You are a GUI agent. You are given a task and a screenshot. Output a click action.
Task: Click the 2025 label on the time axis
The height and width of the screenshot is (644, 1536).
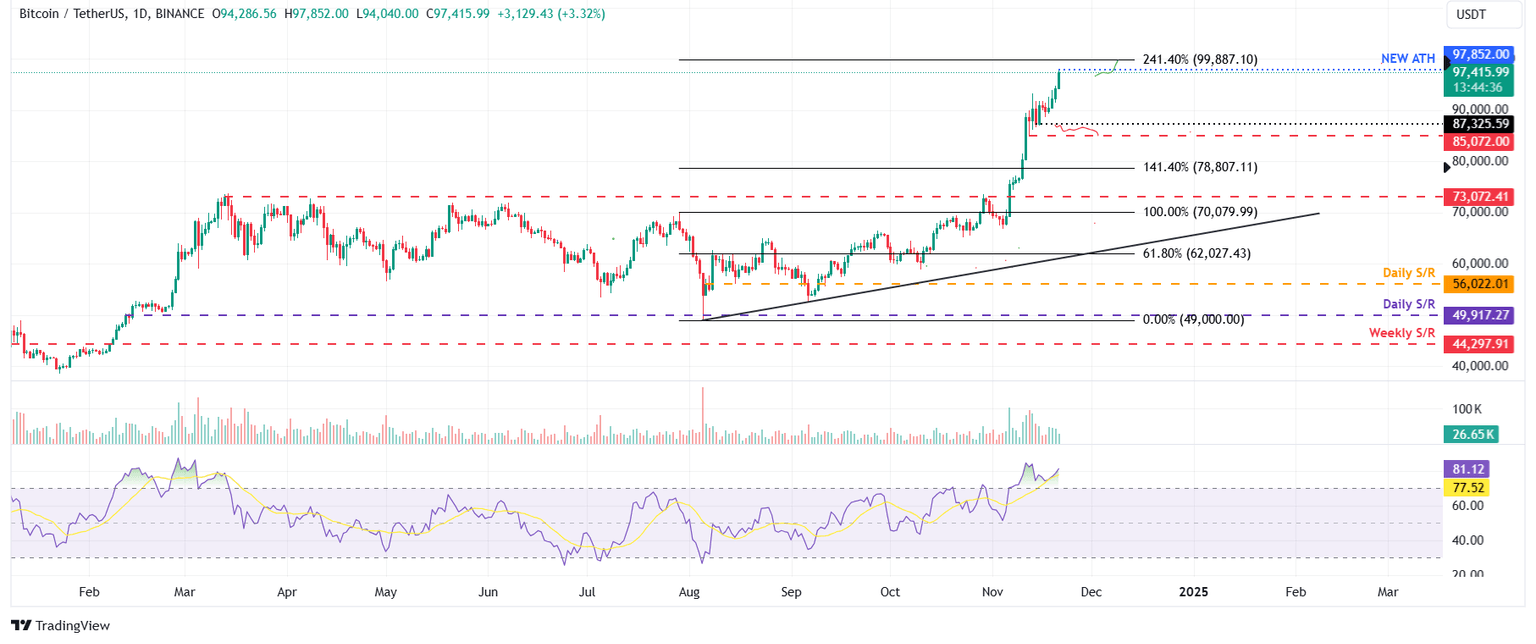(1193, 592)
